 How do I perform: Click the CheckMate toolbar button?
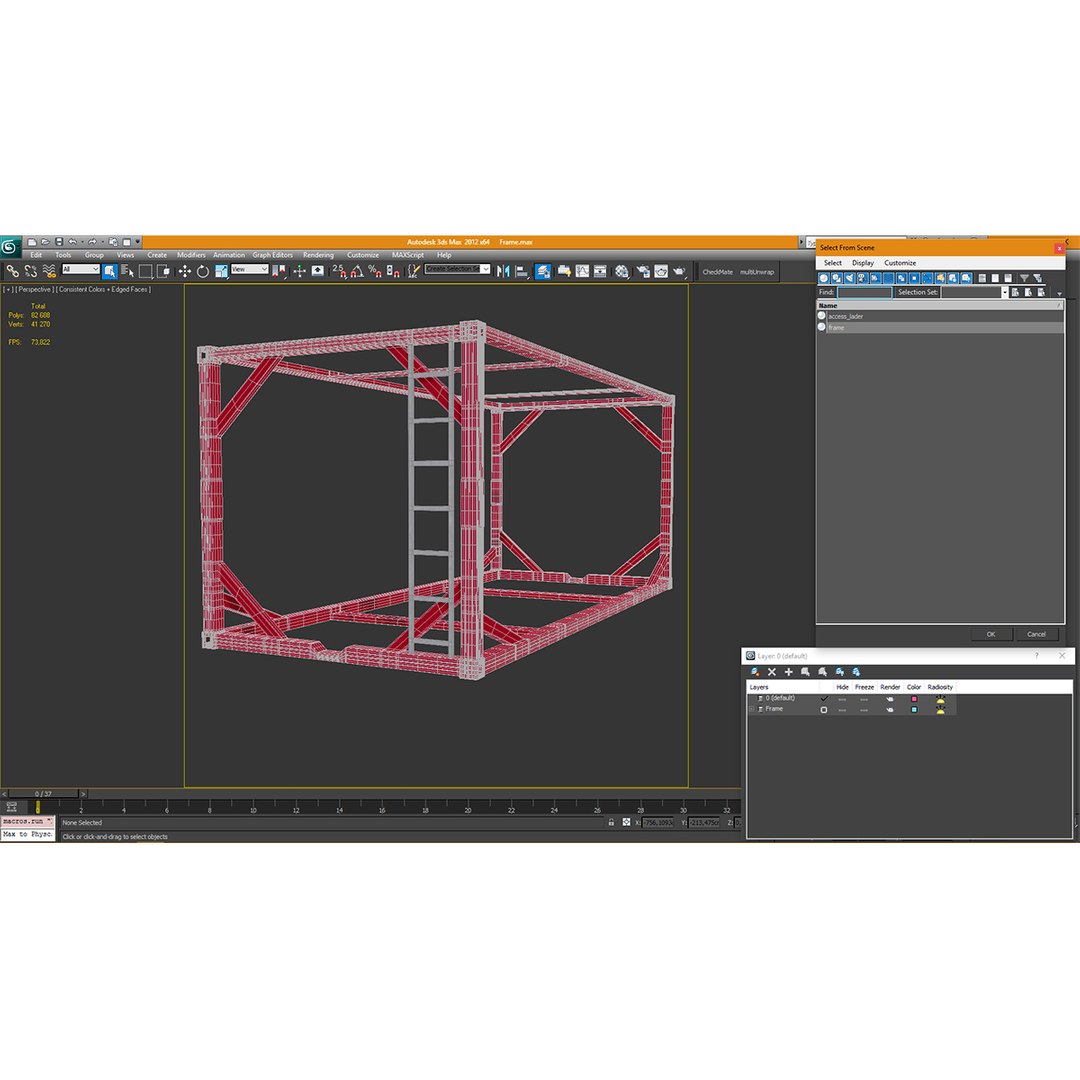717,272
